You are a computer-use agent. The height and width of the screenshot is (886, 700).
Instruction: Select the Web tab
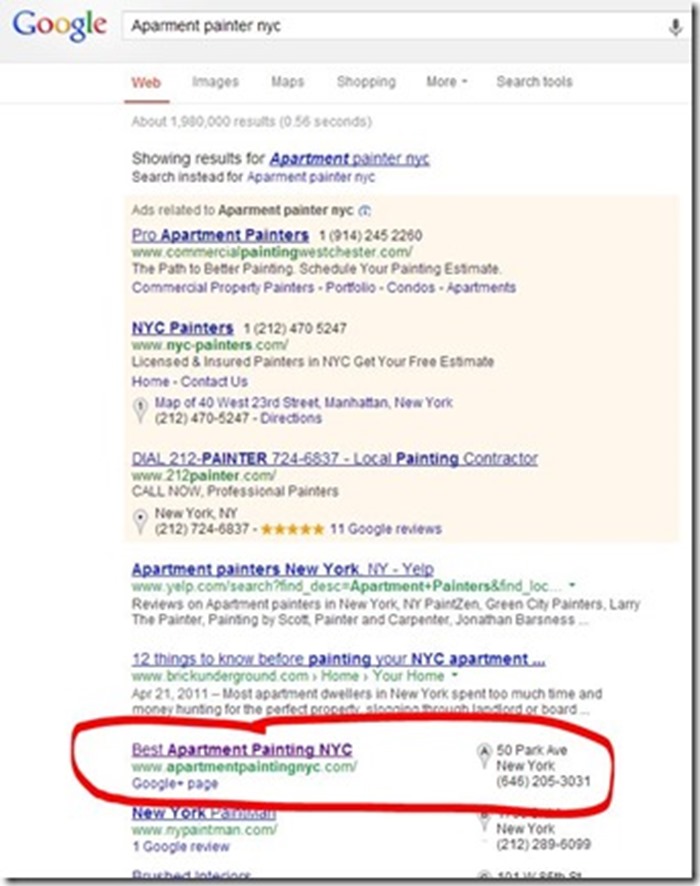tap(146, 82)
